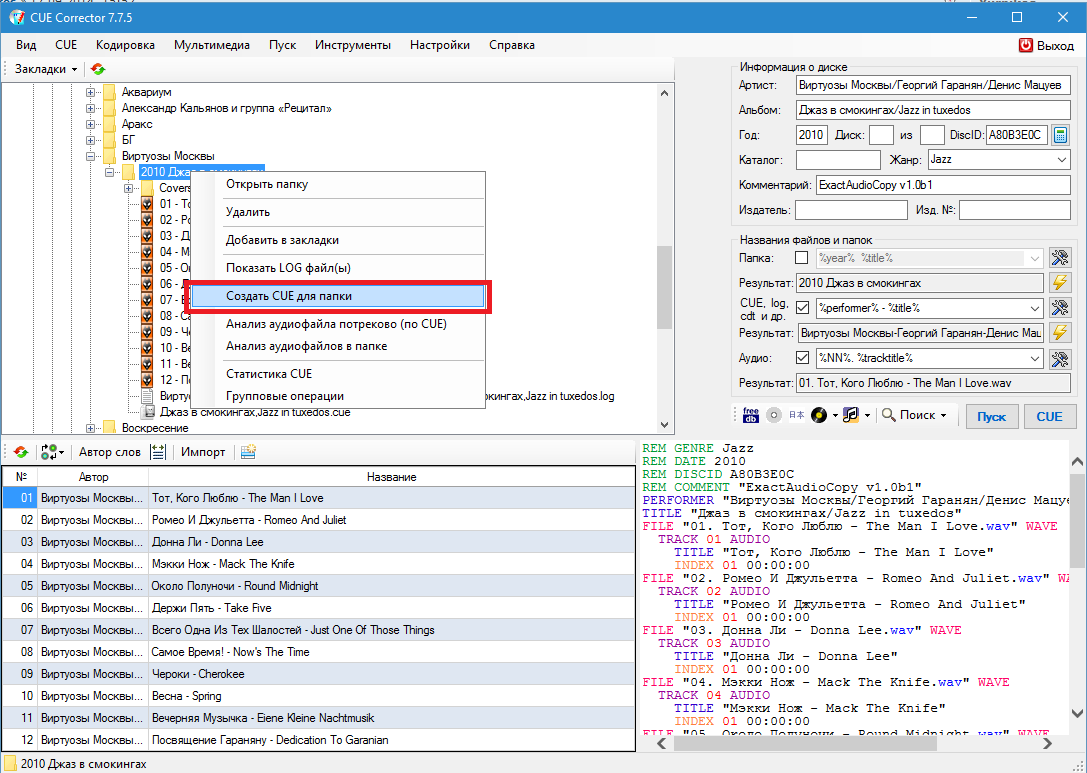Click the Japanese encoding icon
Image resolution: width=1087 pixels, height=773 pixels.
tap(796, 415)
